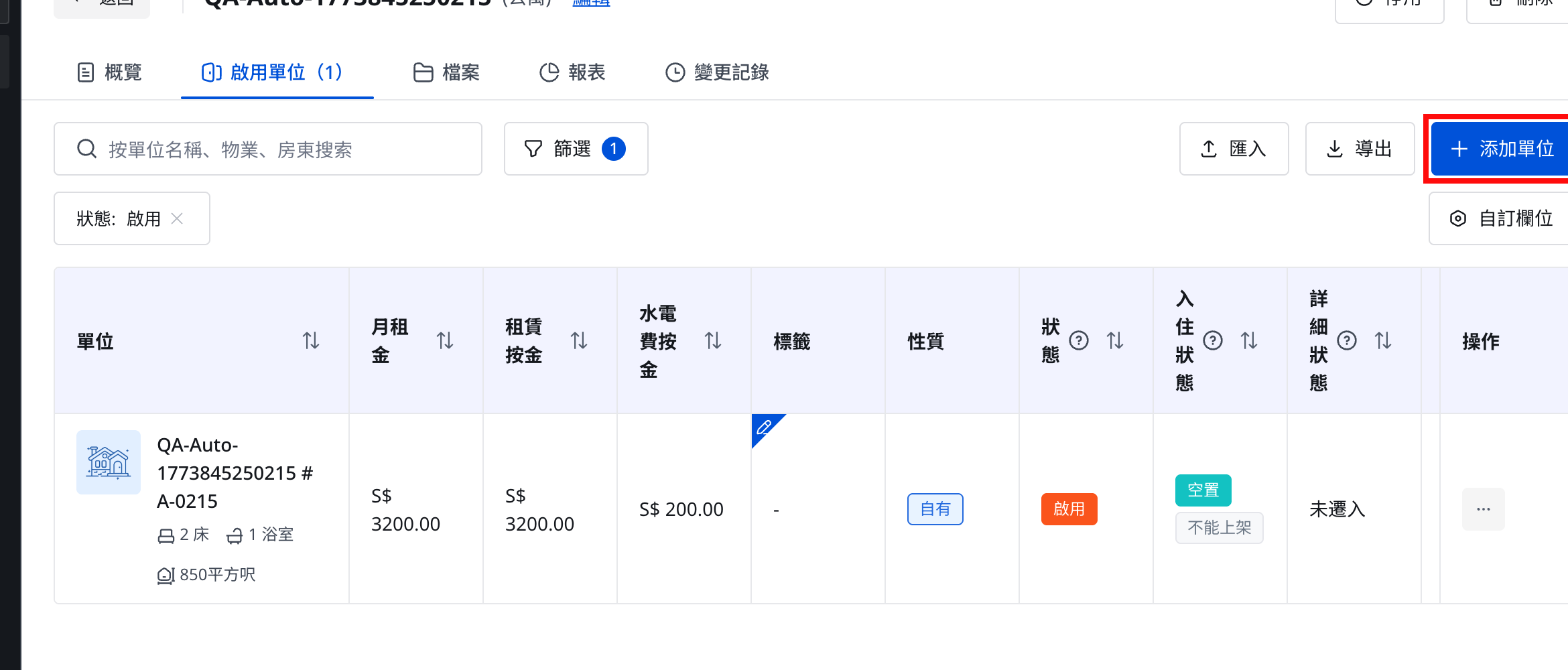Sort by 水電費按金 column
Screen dimensions: 1568x670
(x=713, y=341)
